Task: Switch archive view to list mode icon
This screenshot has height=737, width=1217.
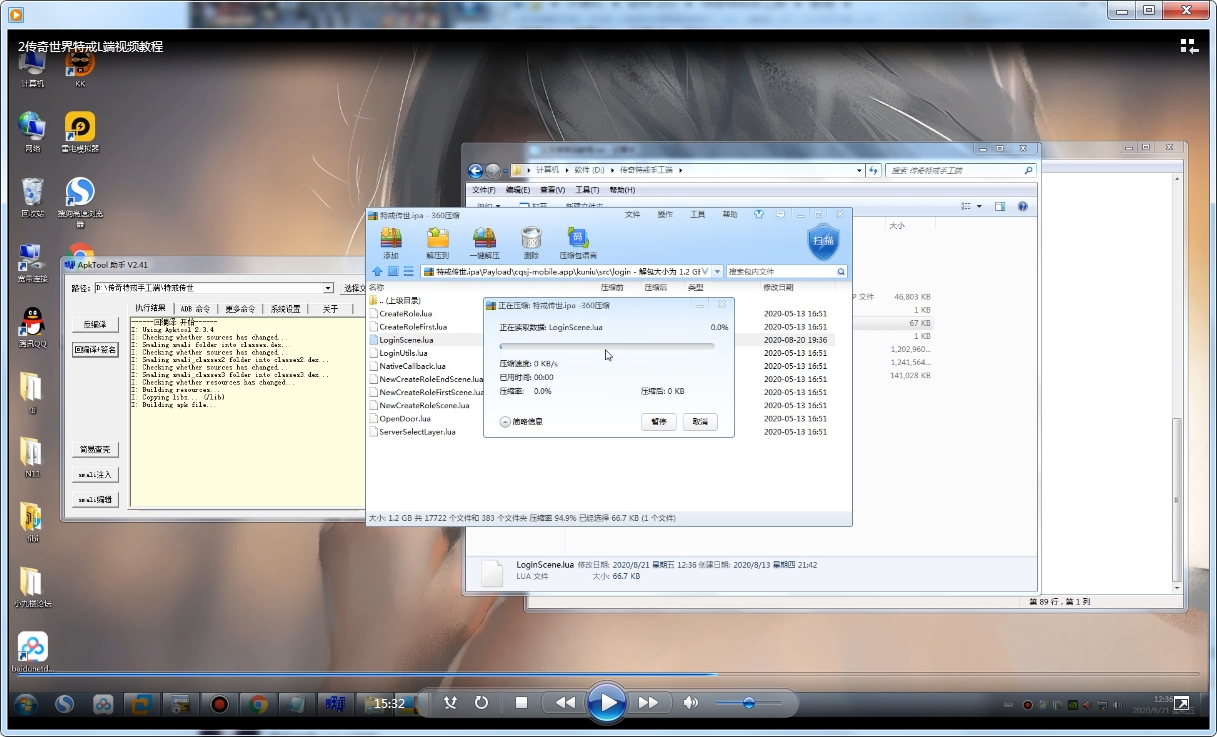Action: coord(409,272)
